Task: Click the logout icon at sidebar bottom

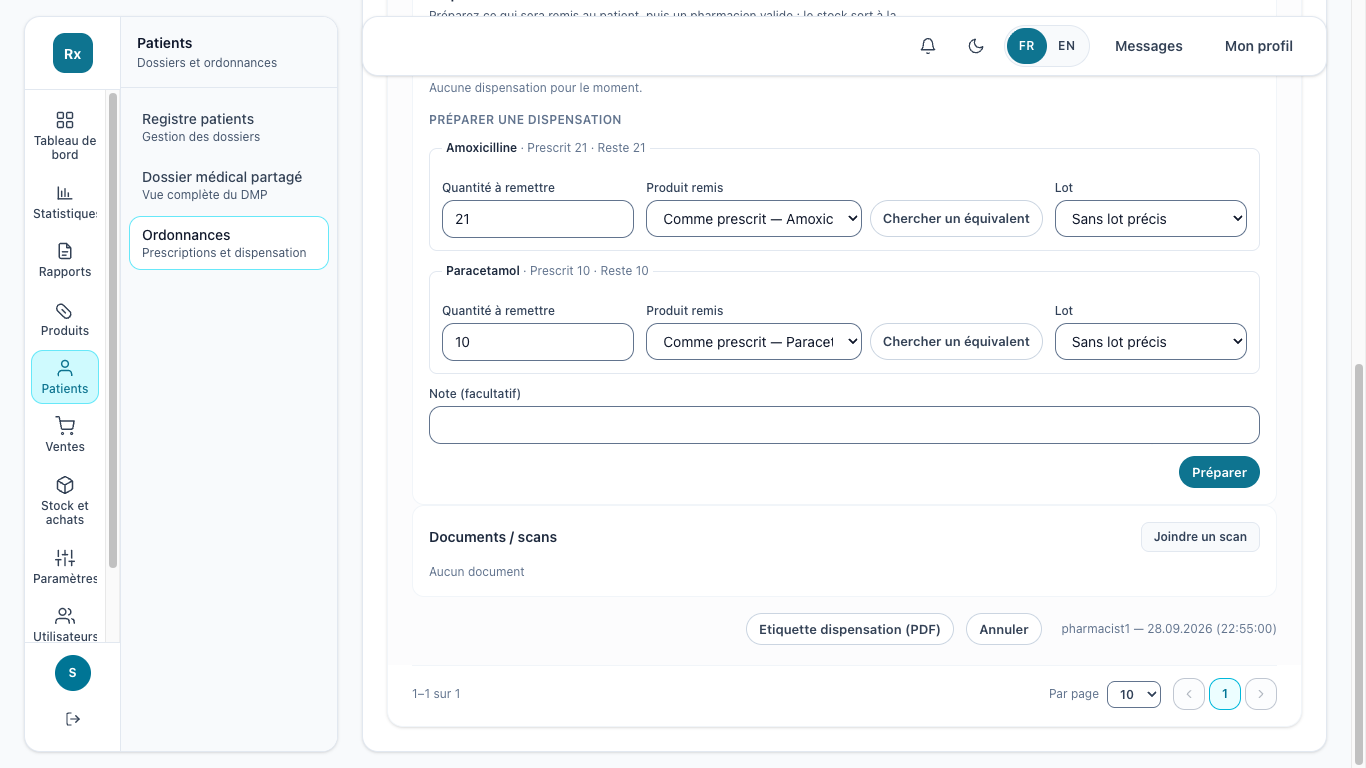Action: pyautogui.click(x=73, y=719)
